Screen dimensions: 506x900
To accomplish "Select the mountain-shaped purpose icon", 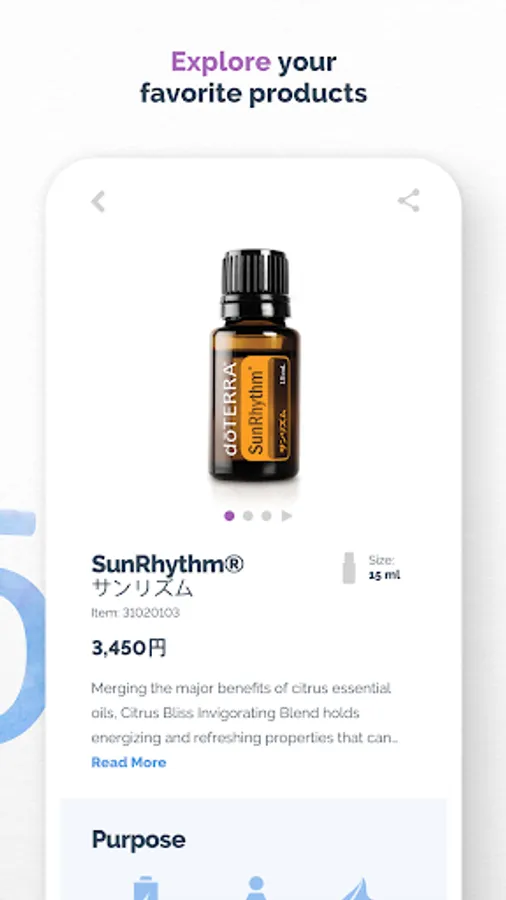I will click(x=357, y=889).
